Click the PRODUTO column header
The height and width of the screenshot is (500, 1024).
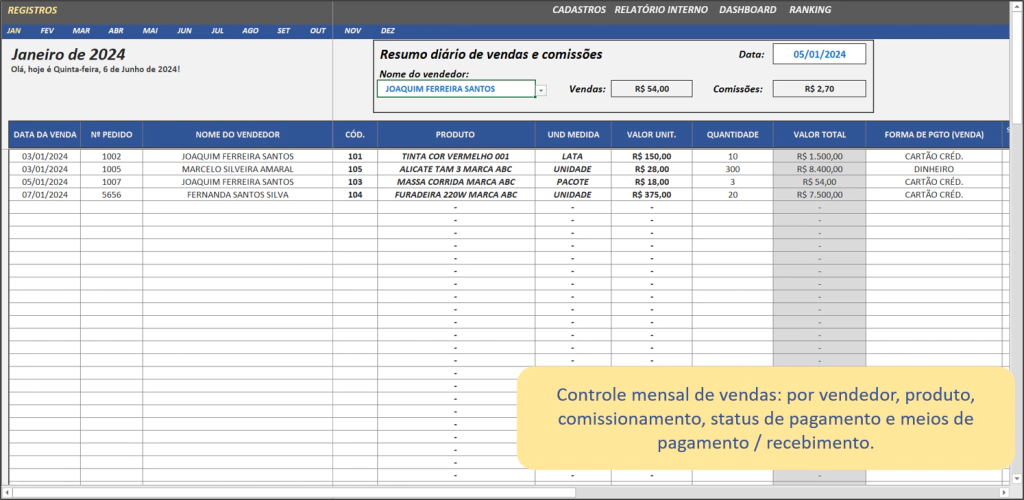coord(456,134)
